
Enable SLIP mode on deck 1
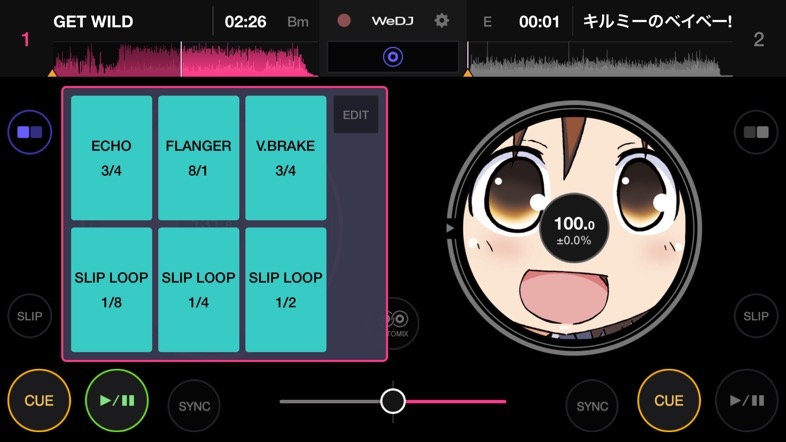[30, 316]
